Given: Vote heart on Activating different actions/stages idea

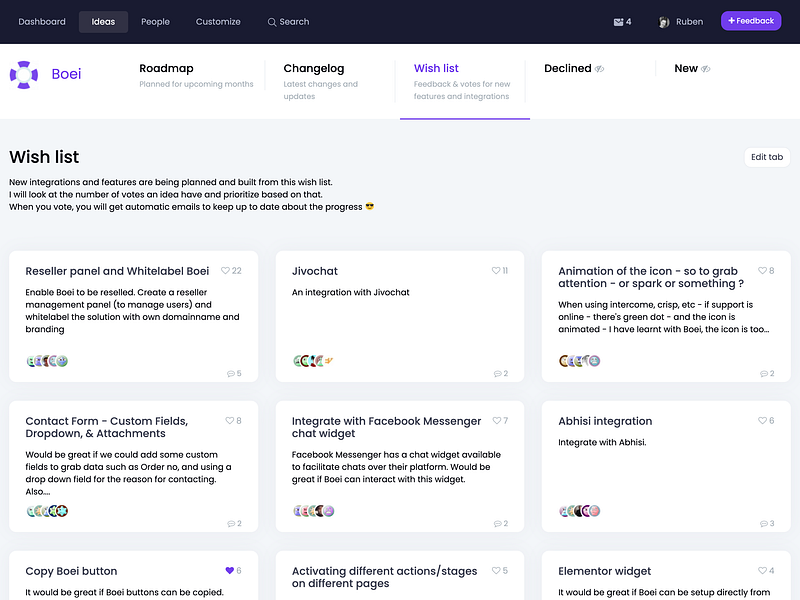Looking at the screenshot, I should click(x=496, y=570).
